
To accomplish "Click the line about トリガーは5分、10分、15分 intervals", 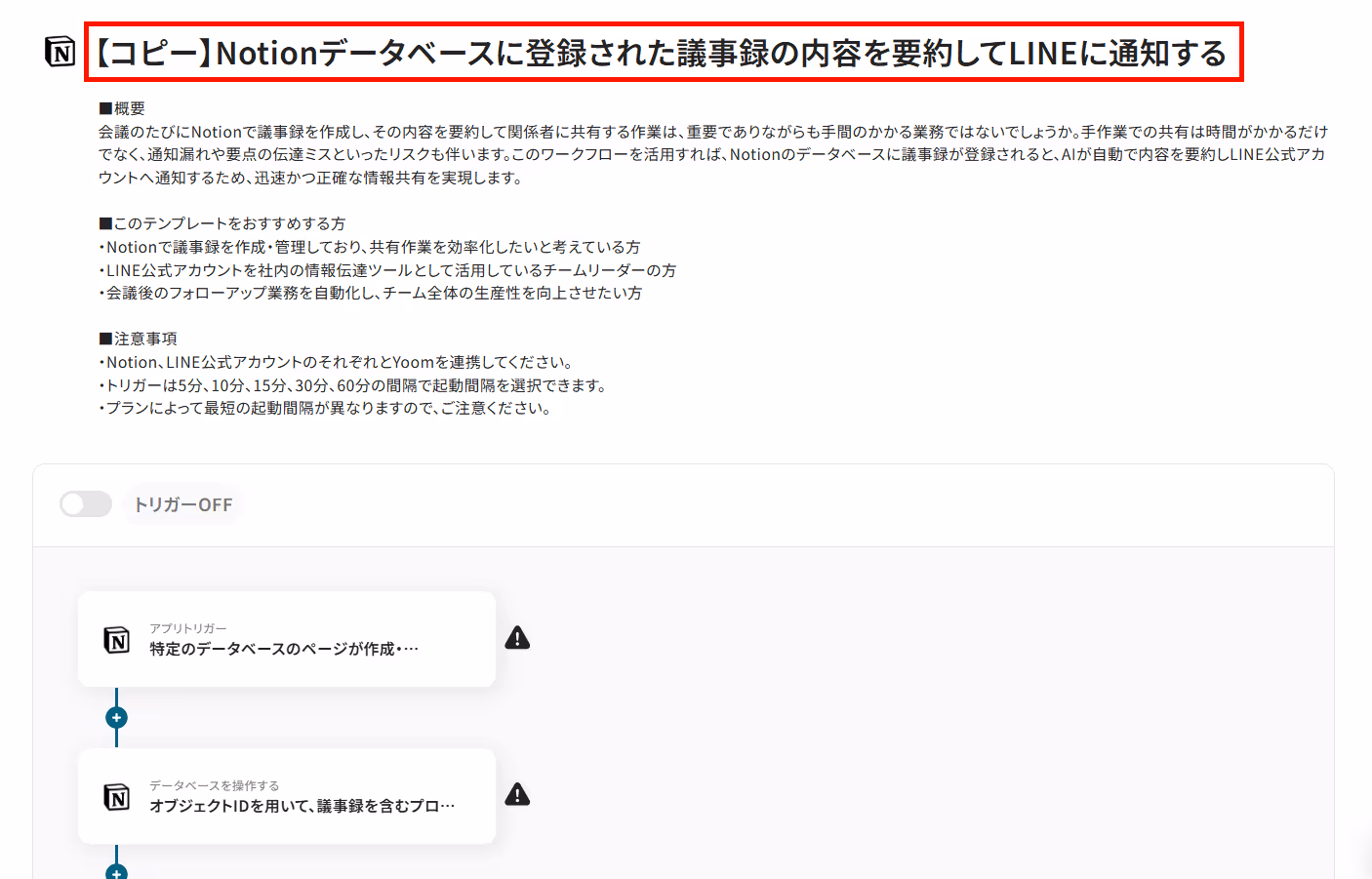I will point(354,385).
